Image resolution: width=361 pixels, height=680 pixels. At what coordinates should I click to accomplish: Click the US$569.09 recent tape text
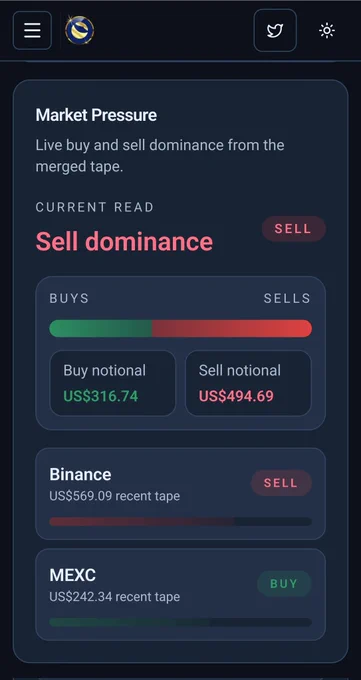click(x=115, y=496)
